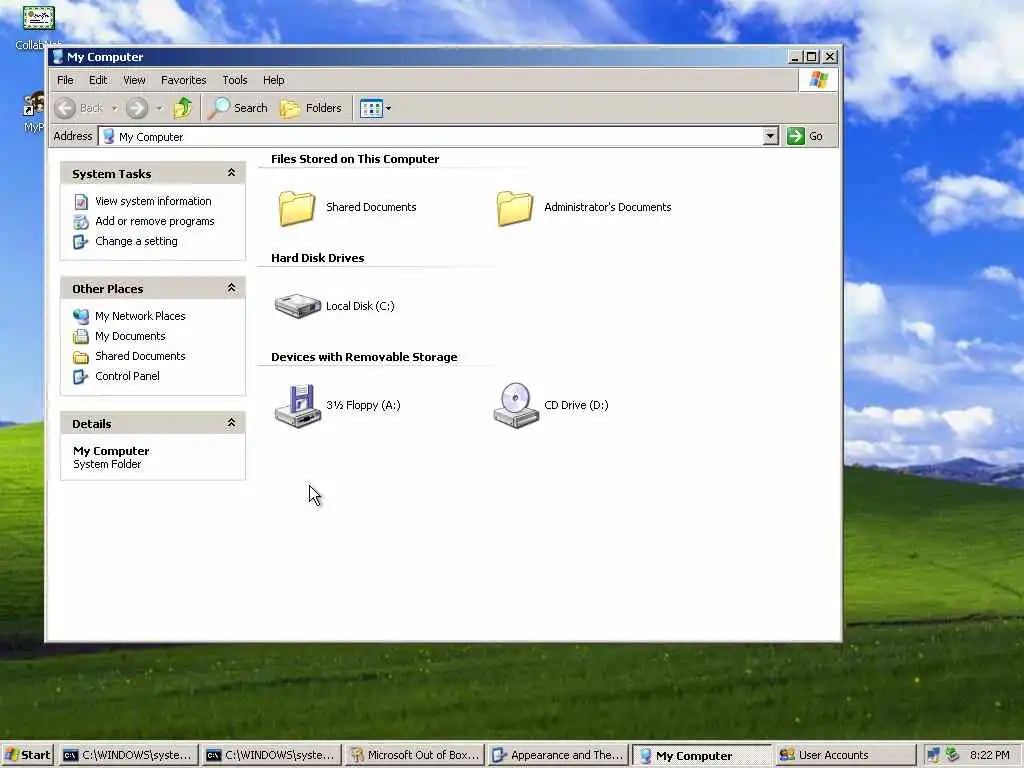Click the My Documents sidebar icon
The width and height of the screenshot is (1024, 768).
[81, 337]
